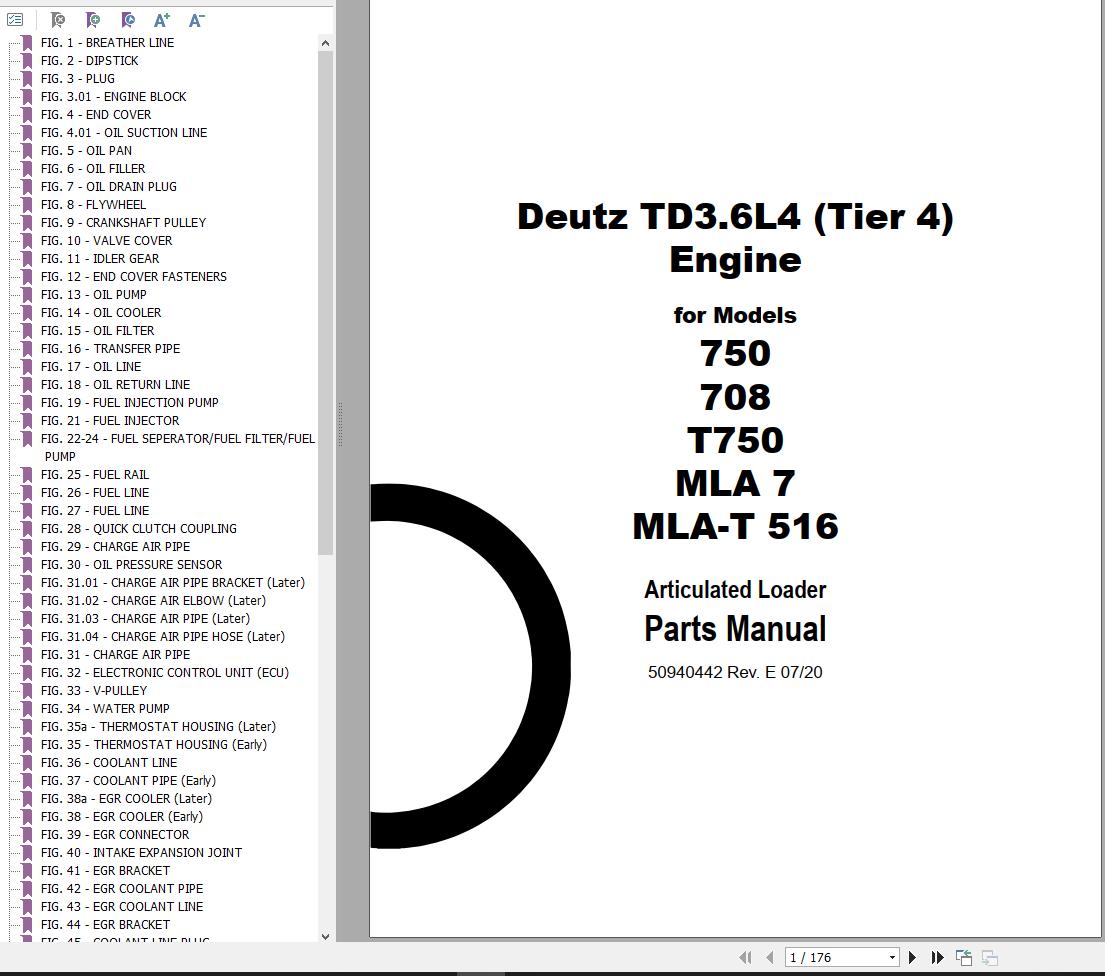
Task: Expand the previous view icon near page controls
Action: [964, 957]
